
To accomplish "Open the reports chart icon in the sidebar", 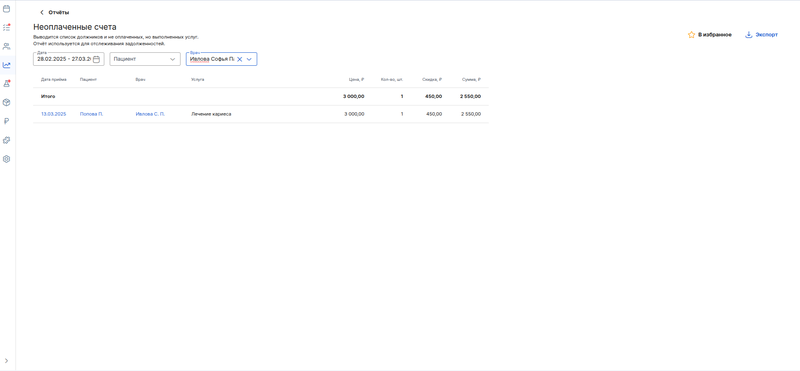I will point(7,65).
